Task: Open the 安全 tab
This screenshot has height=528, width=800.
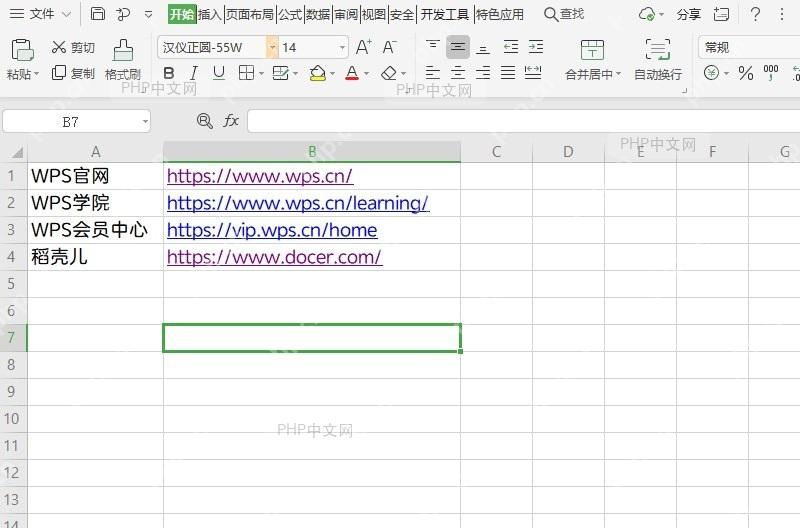Action: (x=402, y=14)
